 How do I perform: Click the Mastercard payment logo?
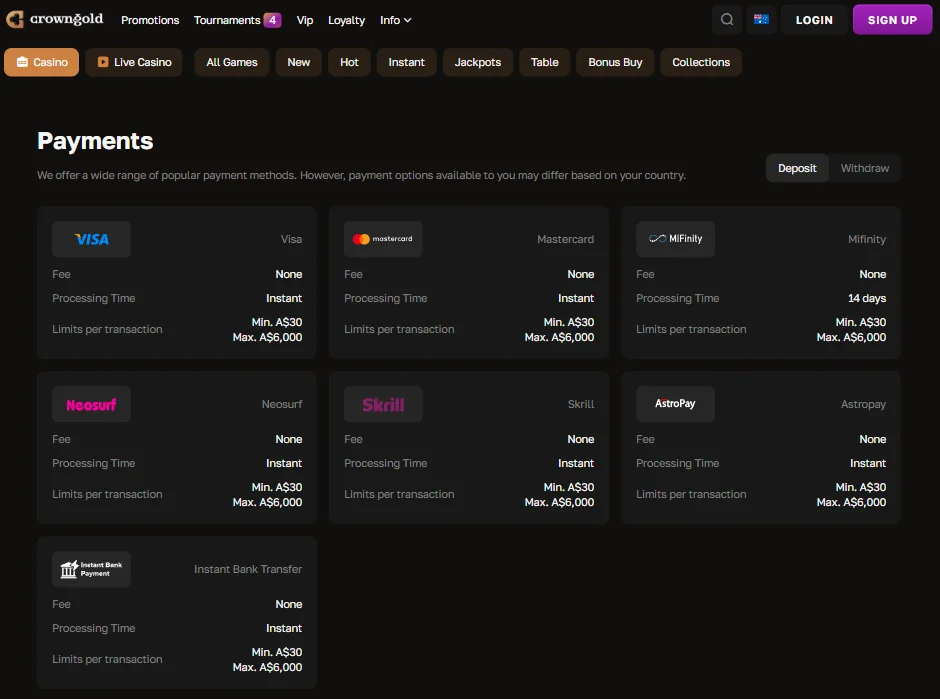coord(383,238)
